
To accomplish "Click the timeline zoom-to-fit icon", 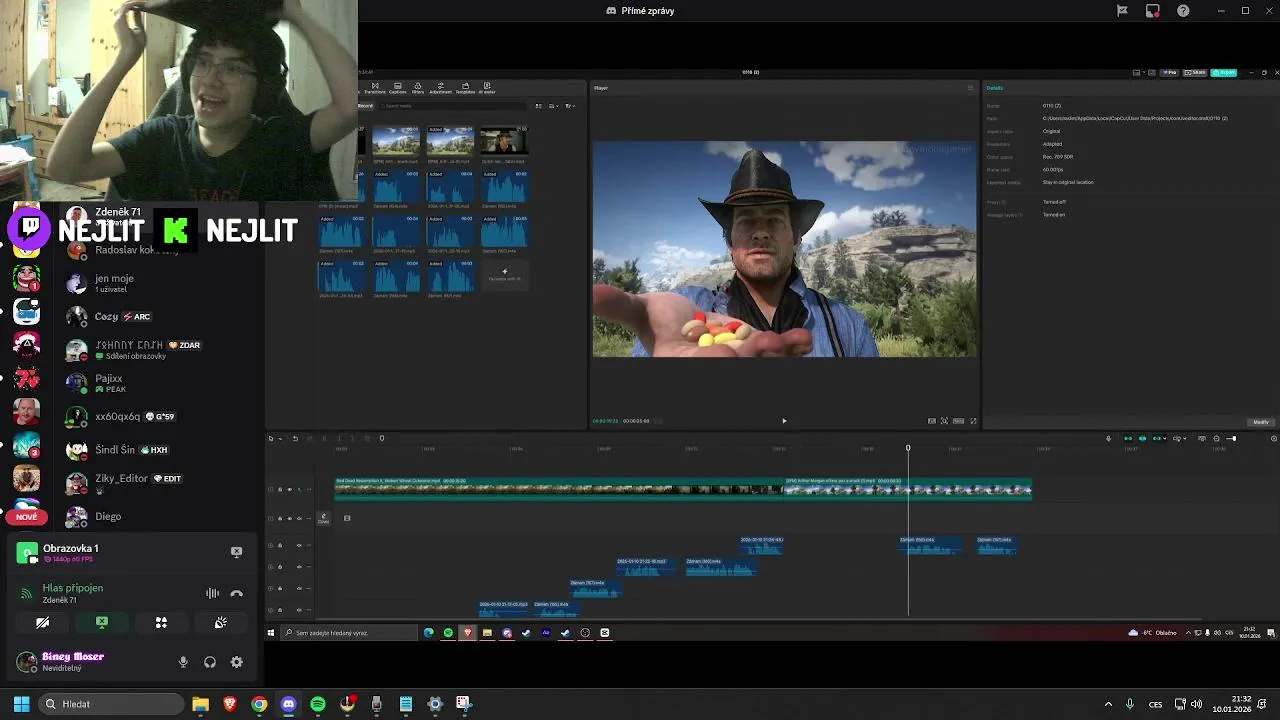I will [1274, 438].
